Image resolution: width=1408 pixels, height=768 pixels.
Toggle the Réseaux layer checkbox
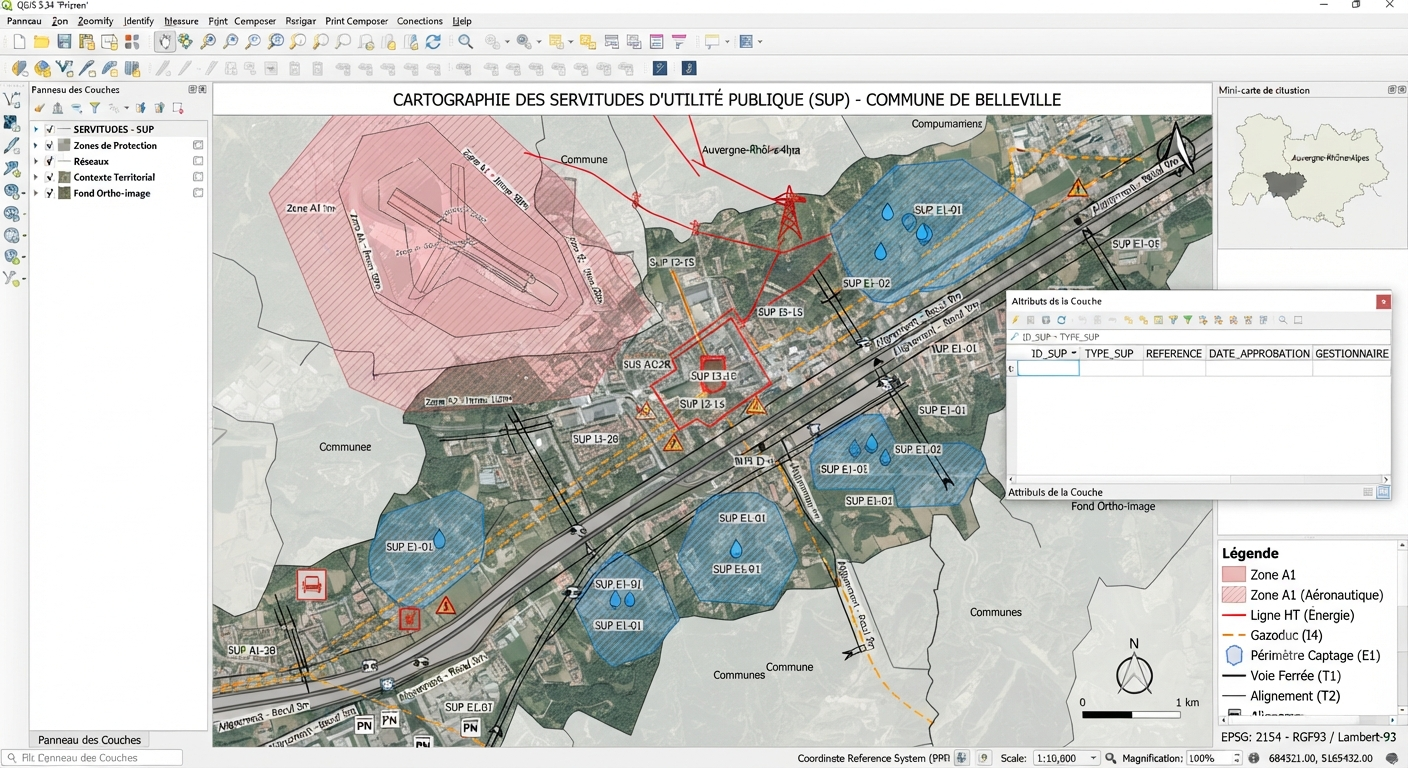[x=50, y=161]
